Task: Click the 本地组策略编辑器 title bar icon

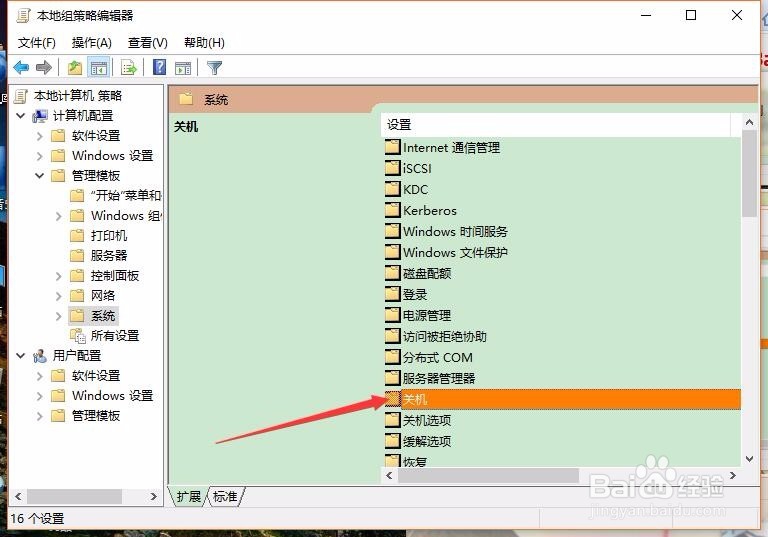Action: pyautogui.click(x=23, y=16)
